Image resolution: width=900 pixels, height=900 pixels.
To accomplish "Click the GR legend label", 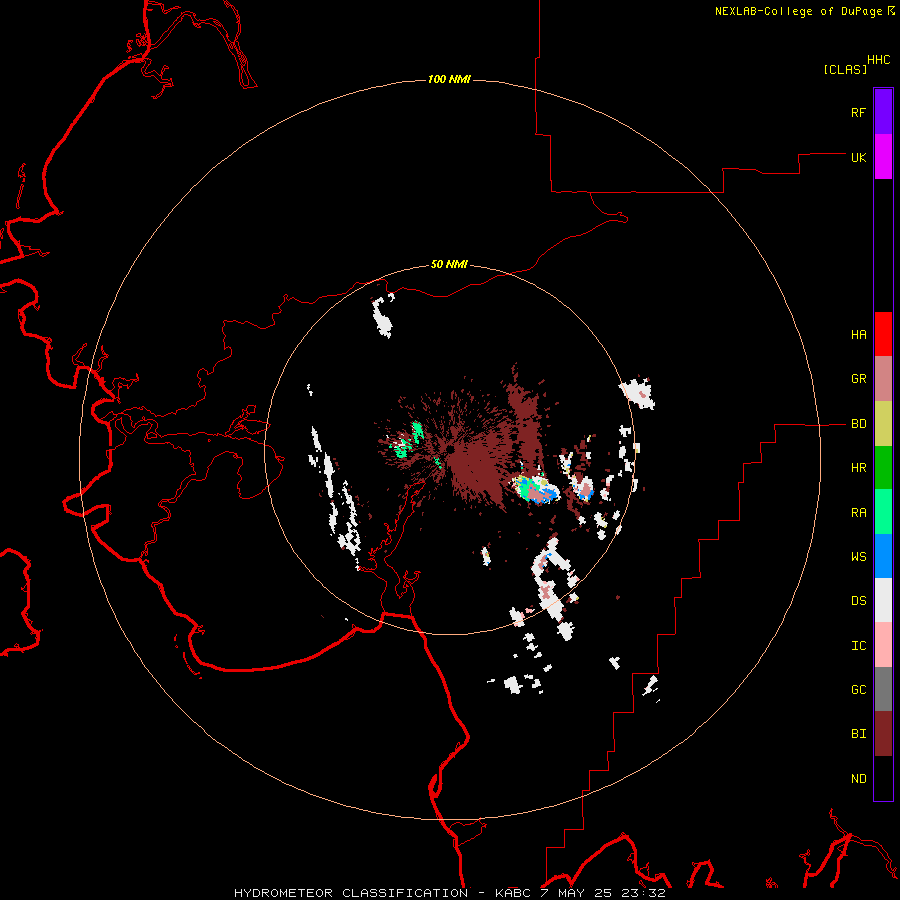I will coord(858,379).
